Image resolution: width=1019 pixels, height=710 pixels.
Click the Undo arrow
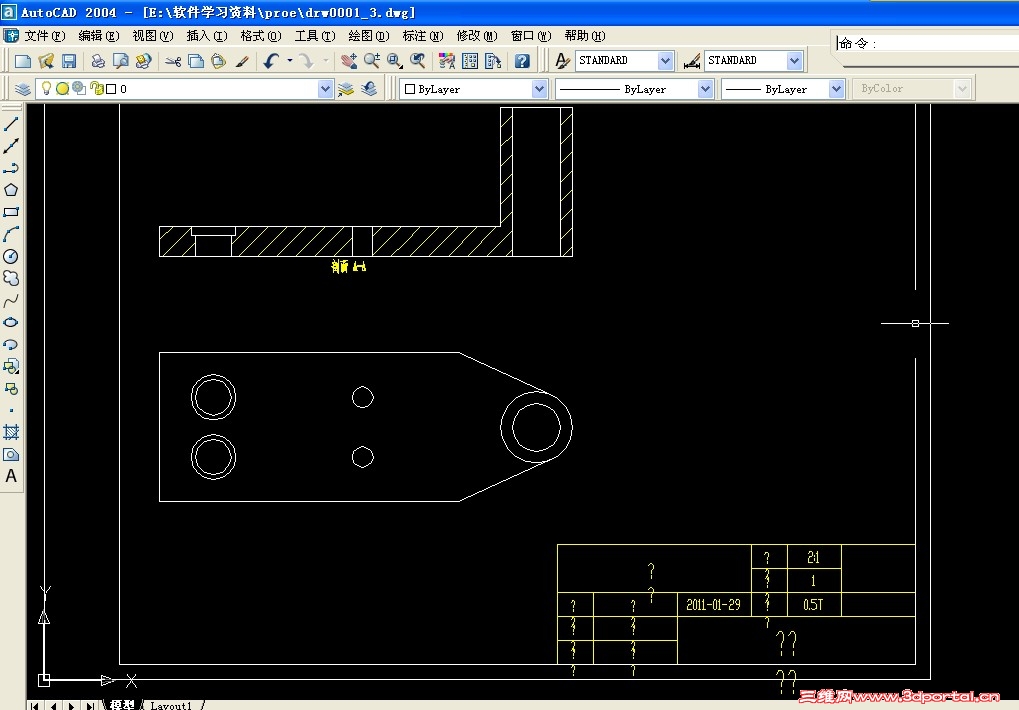271,61
